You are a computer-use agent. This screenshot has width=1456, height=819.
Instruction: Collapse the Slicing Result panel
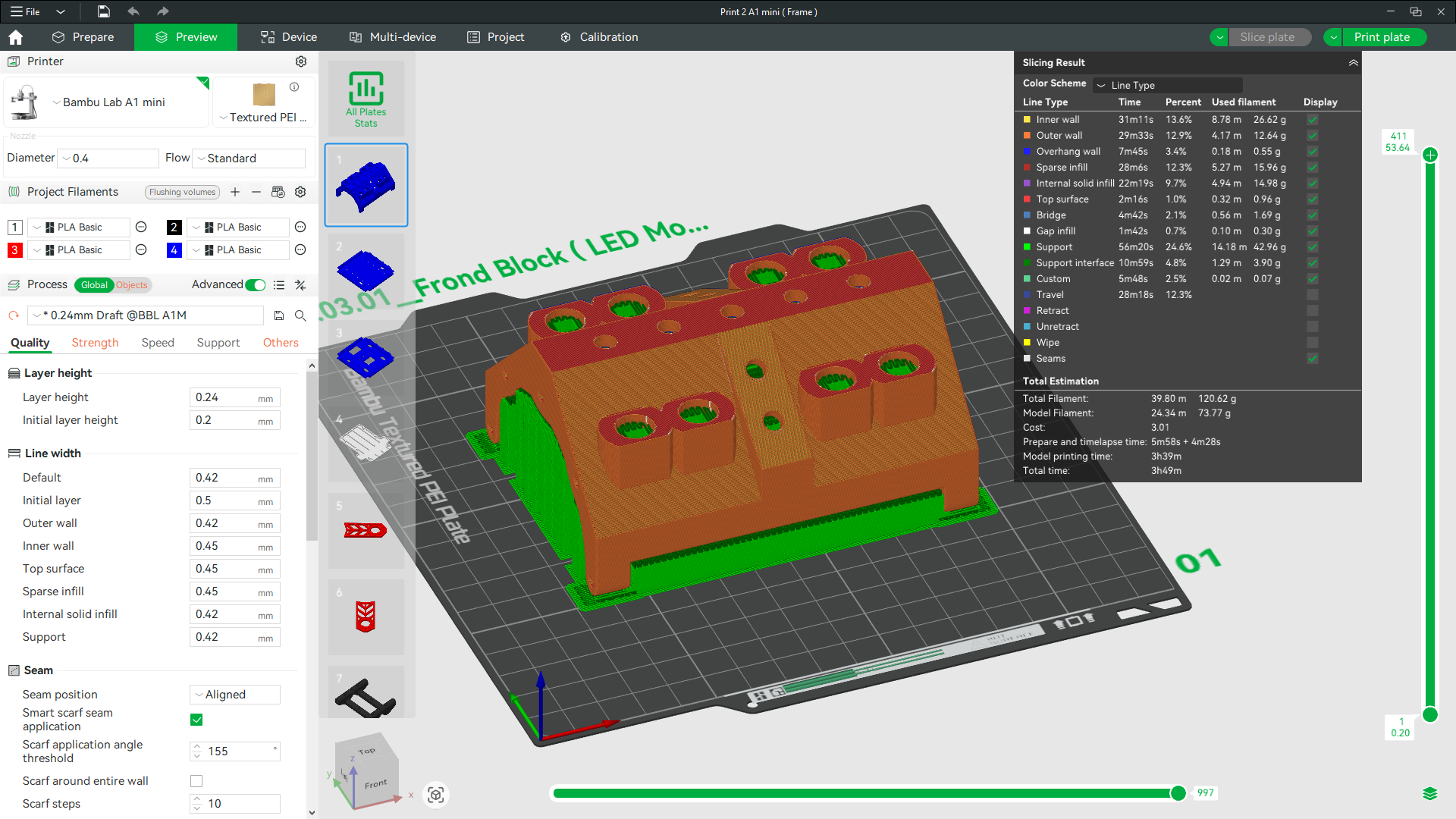[1353, 63]
